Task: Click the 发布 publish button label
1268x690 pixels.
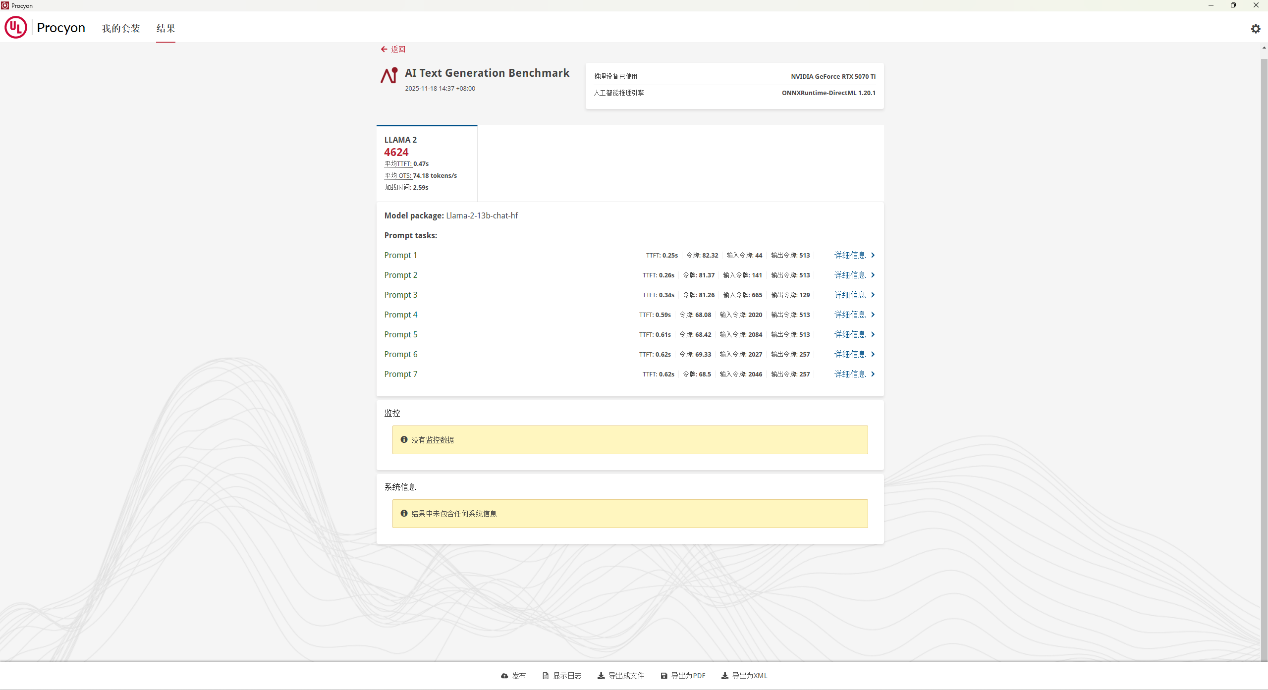Action: 519,676
